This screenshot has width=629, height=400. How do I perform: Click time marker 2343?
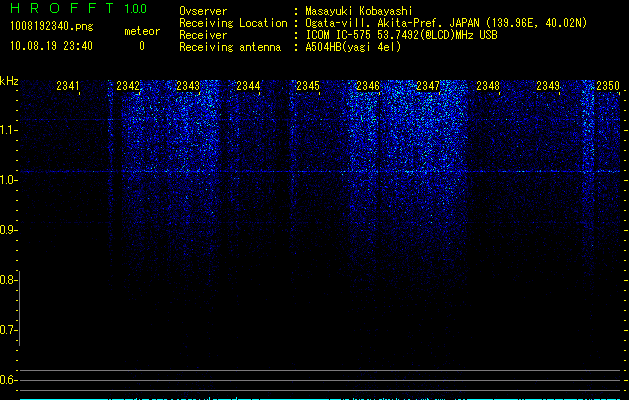coord(188,86)
